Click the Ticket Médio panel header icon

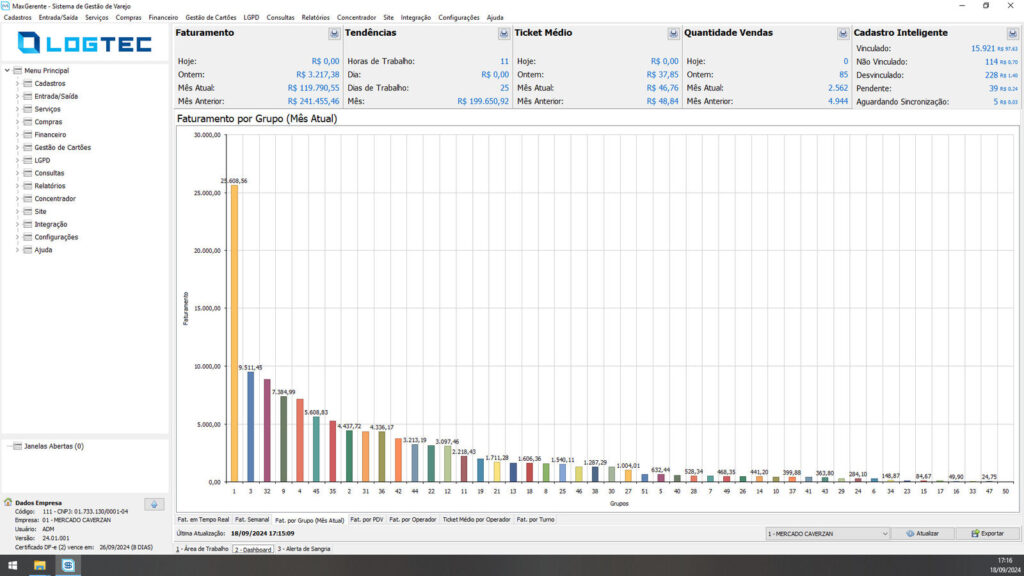[x=673, y=33]
